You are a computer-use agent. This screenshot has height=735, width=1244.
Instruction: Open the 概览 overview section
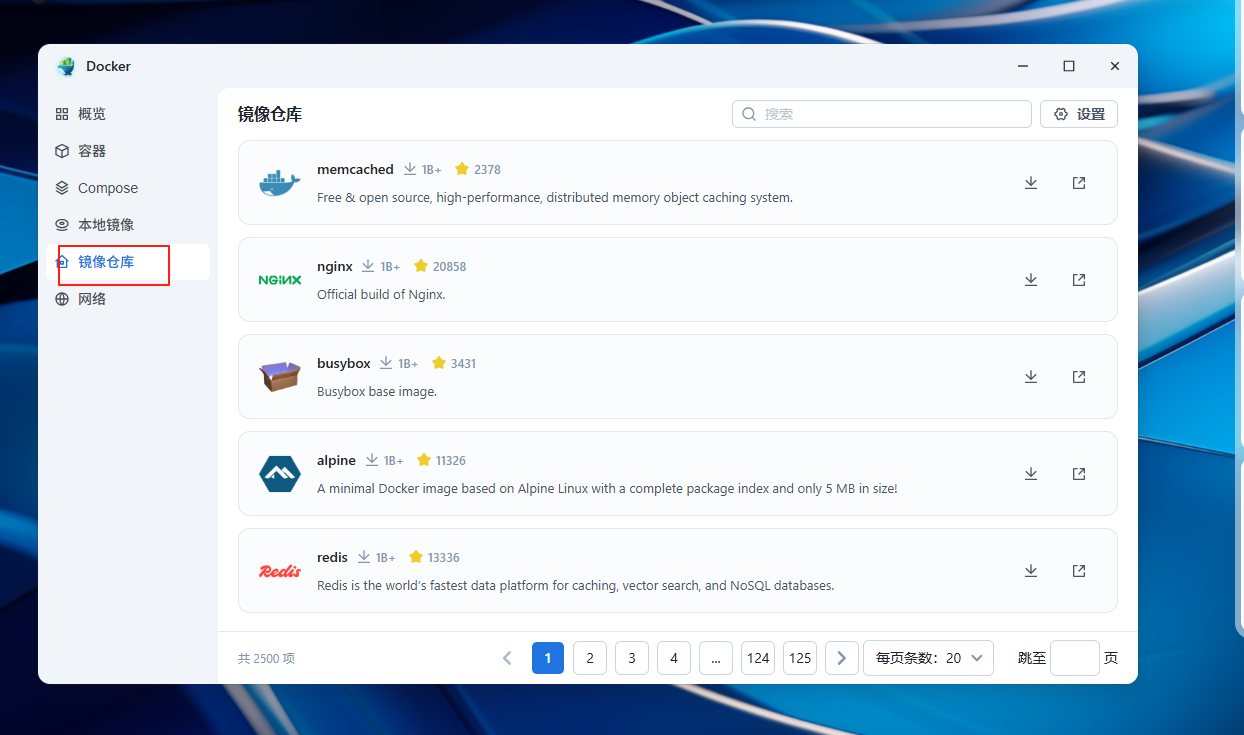point(128,114)
